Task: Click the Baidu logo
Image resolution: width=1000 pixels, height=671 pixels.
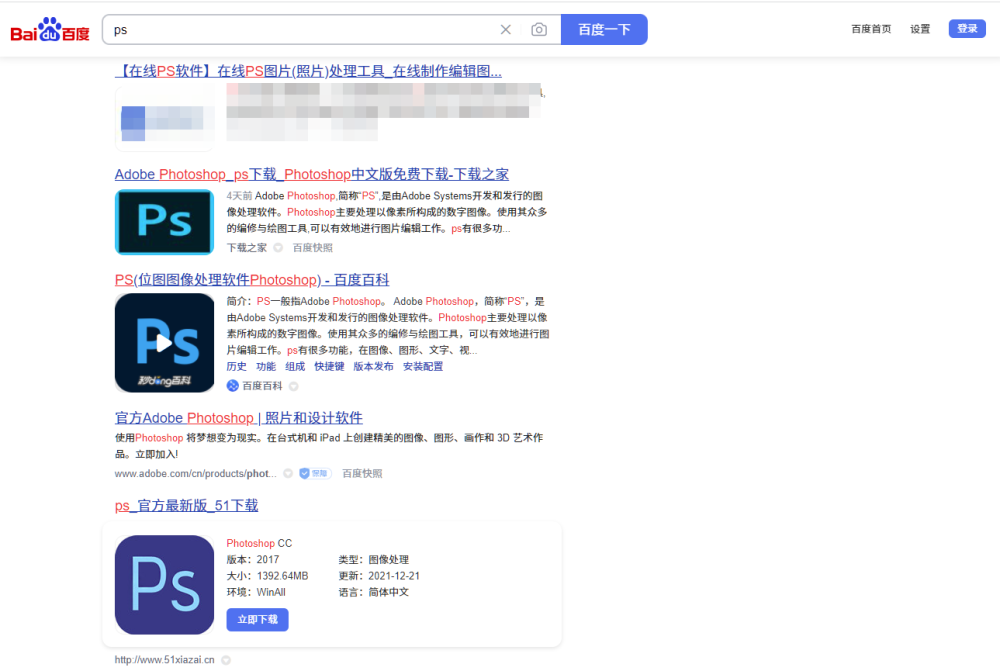Action: pyautogui.click(x=50, y=30)
